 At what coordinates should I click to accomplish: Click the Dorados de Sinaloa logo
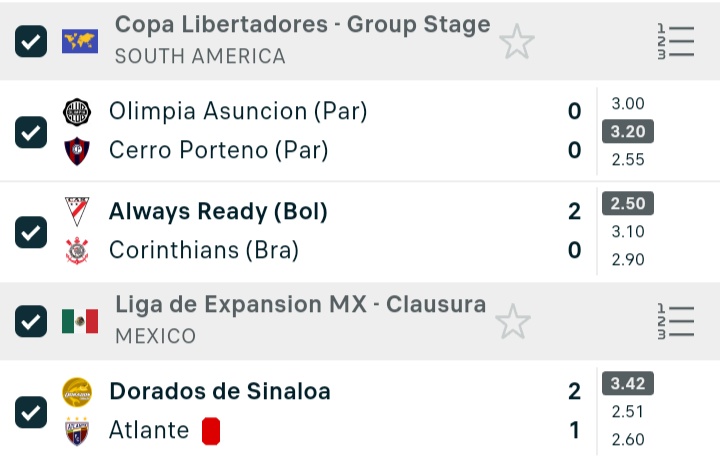coord(77,391)
